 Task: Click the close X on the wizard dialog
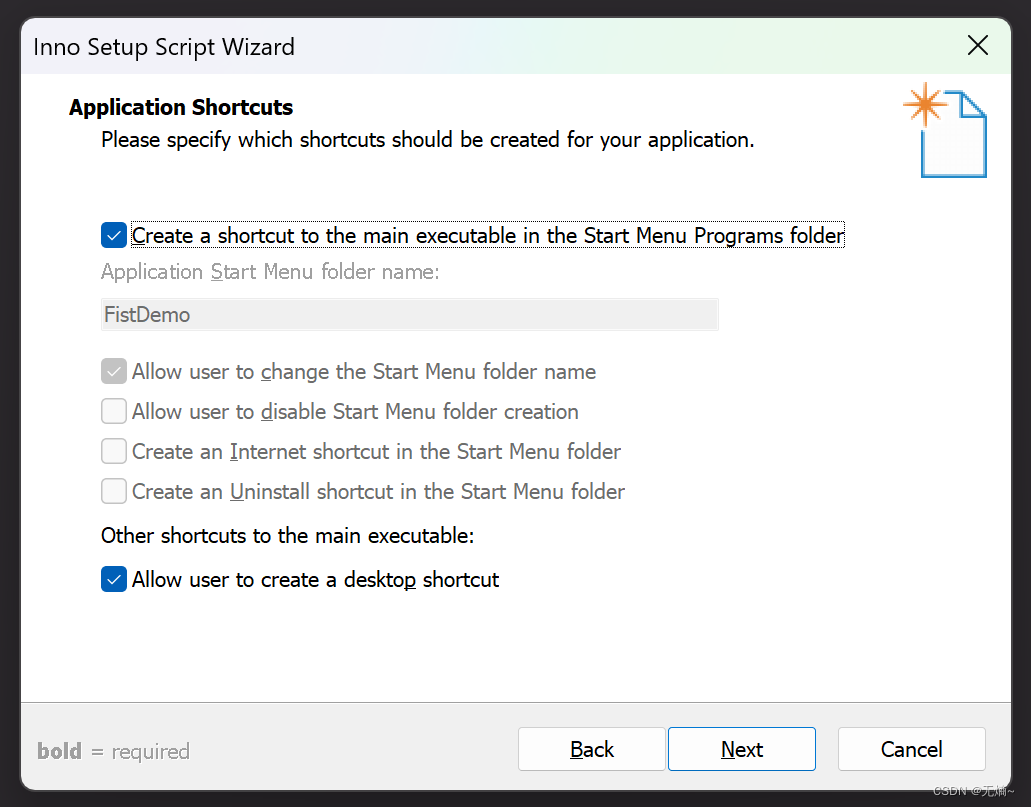pos(977,45)
